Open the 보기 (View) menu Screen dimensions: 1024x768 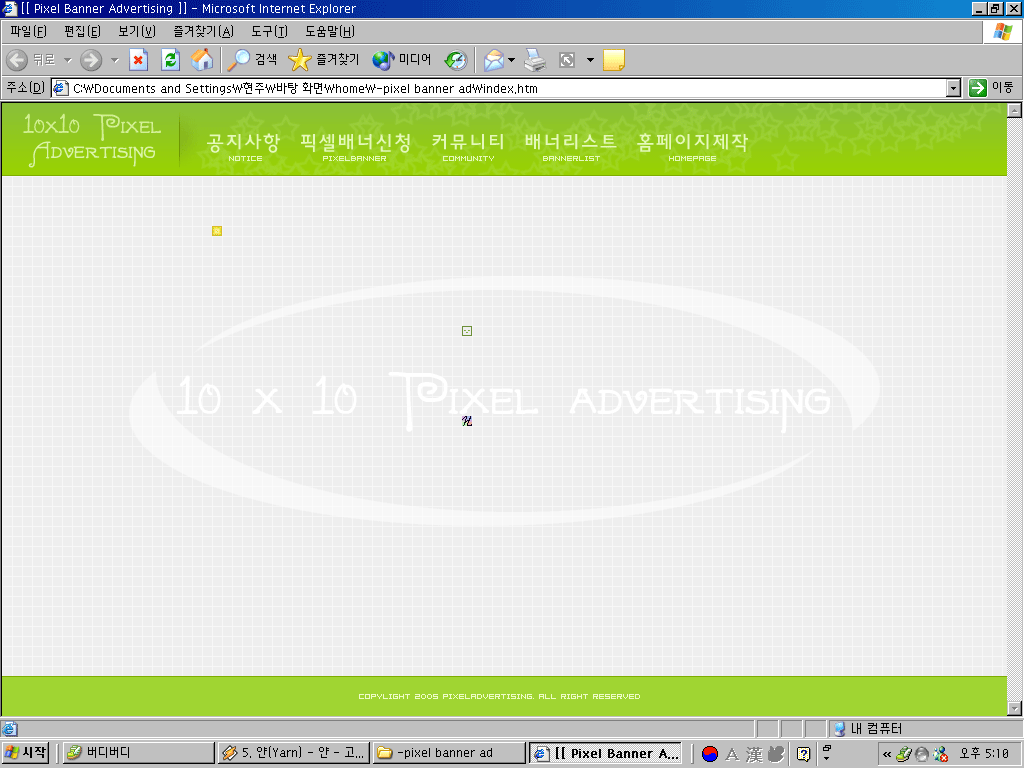(x=137, y=32)
